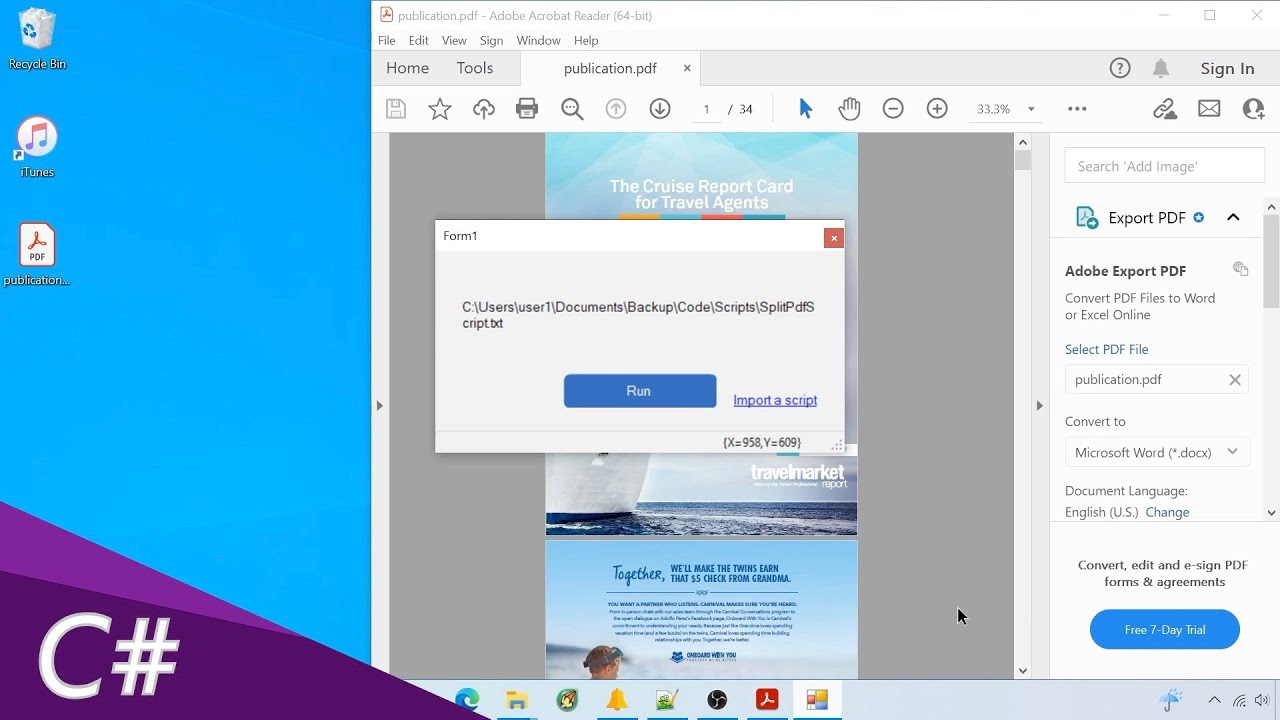Select publication PDF file on desktop

(37, 254)
